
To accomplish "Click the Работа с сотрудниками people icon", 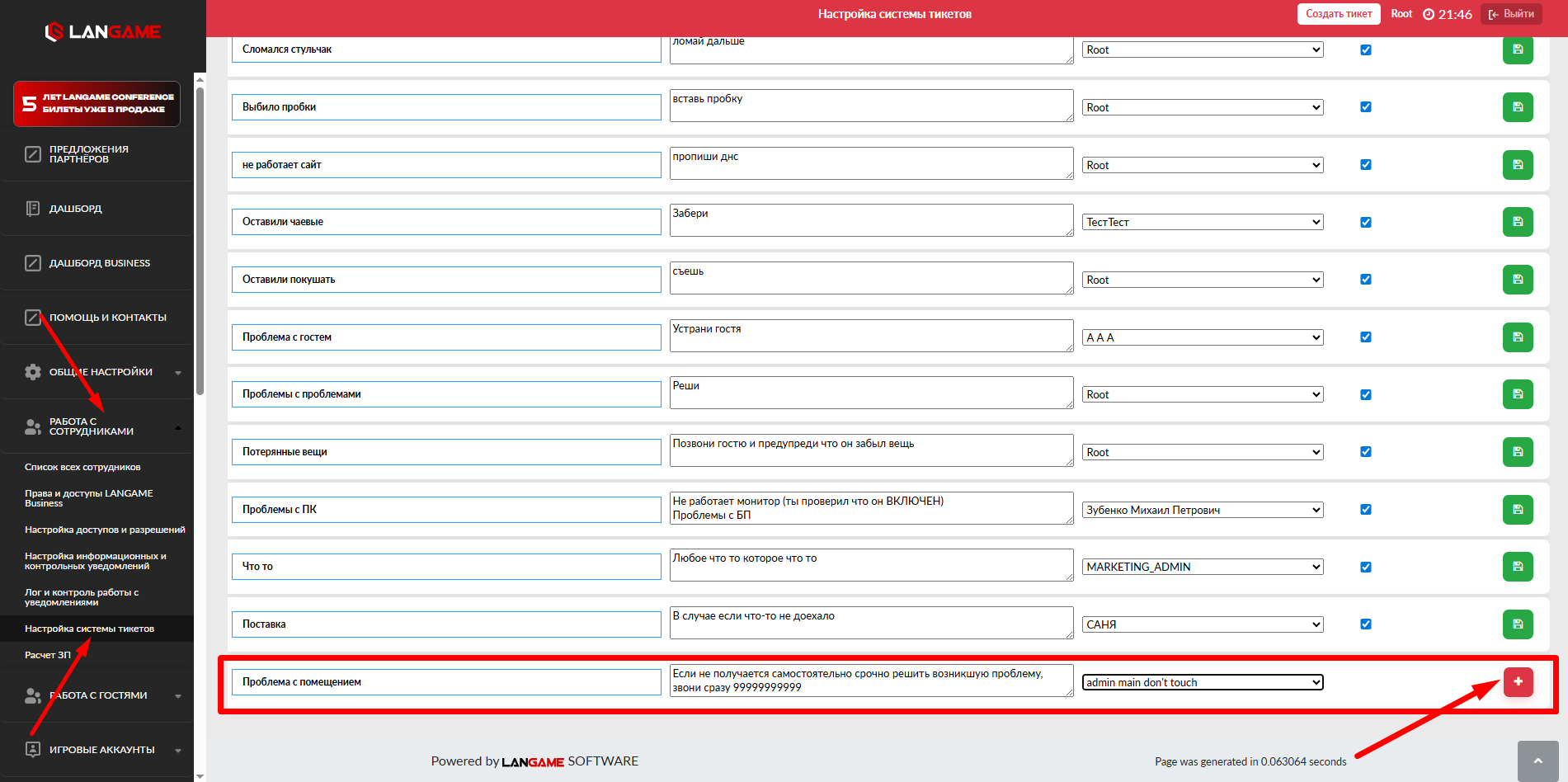I will (33, 426).
